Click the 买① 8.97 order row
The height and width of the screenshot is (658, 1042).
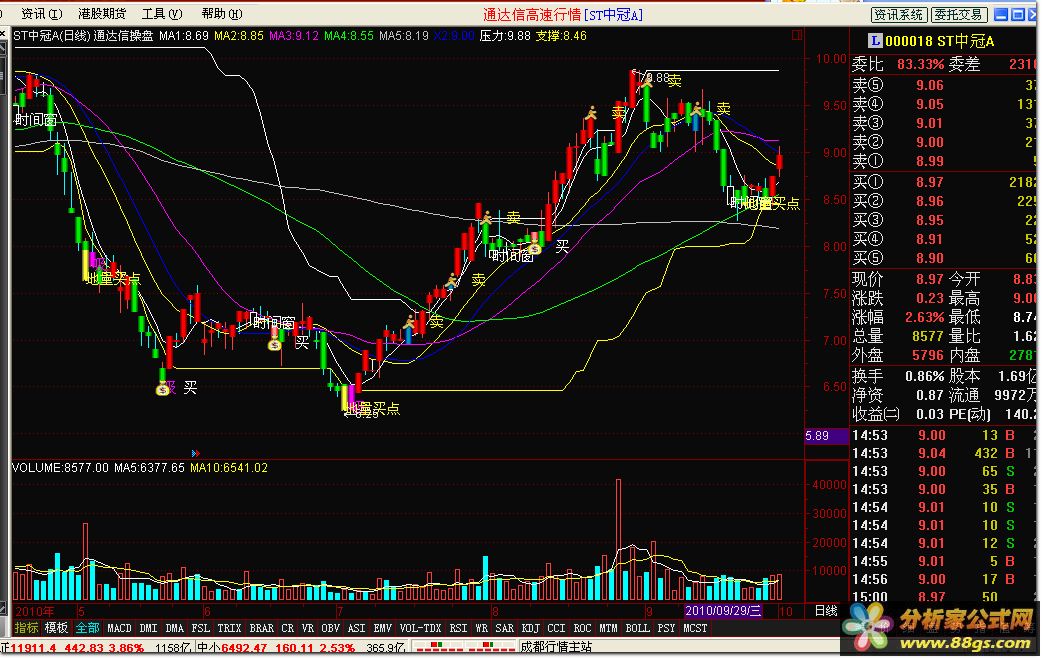[x=944, y=182]
